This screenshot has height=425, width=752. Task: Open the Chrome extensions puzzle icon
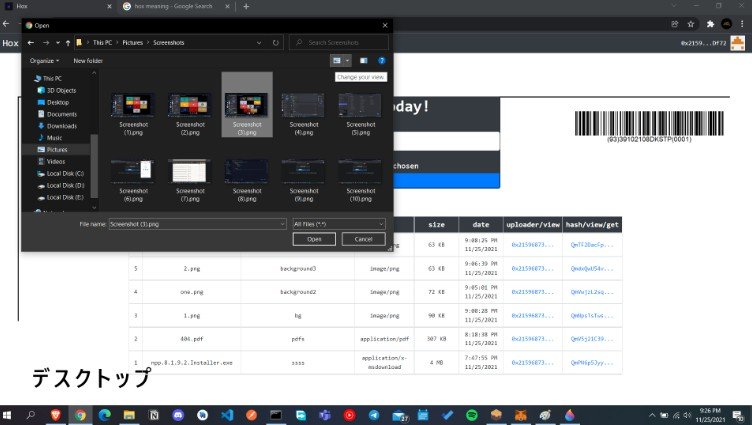(710, 24)
